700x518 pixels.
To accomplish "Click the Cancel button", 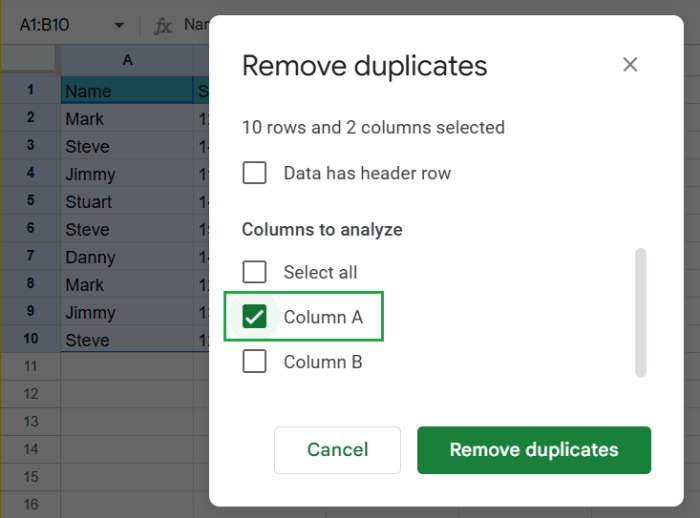I will [x=338, y=450].
